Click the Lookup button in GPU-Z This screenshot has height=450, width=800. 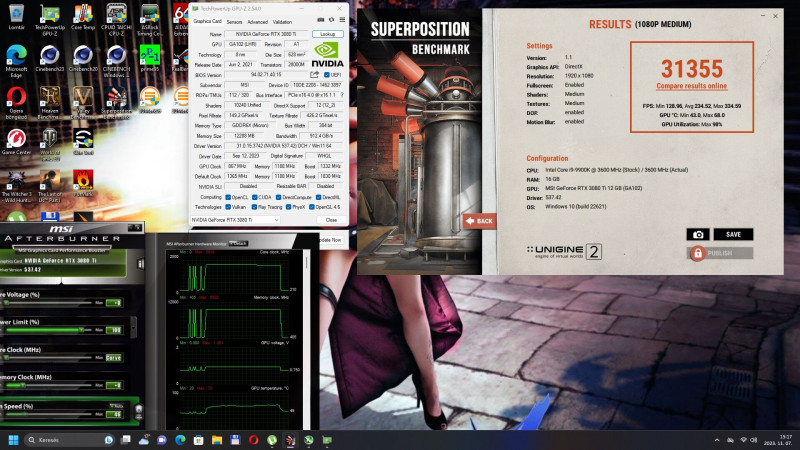328,34
